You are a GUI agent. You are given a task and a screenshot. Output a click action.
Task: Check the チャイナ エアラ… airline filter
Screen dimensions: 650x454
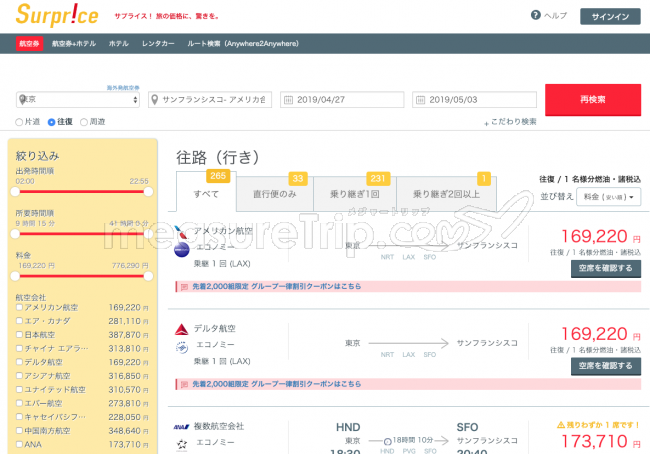(19, 348)
